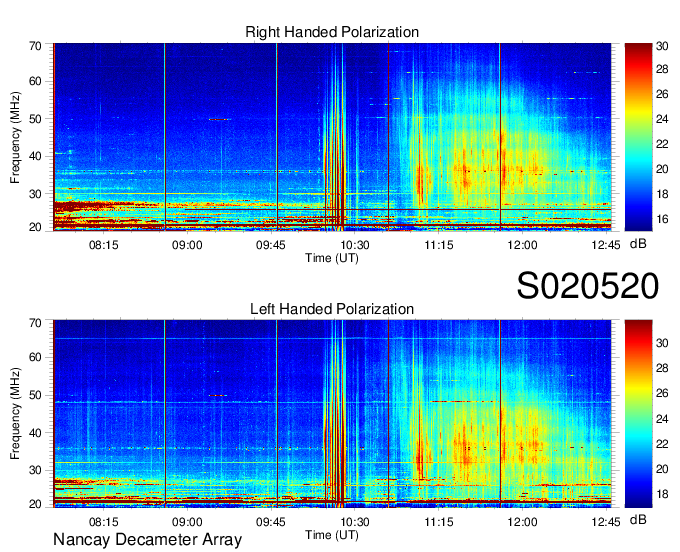Click the 12:45 tick label on bottom plot
The height and width of the screenshot is (552, 680).
click(x=606, y=522)
